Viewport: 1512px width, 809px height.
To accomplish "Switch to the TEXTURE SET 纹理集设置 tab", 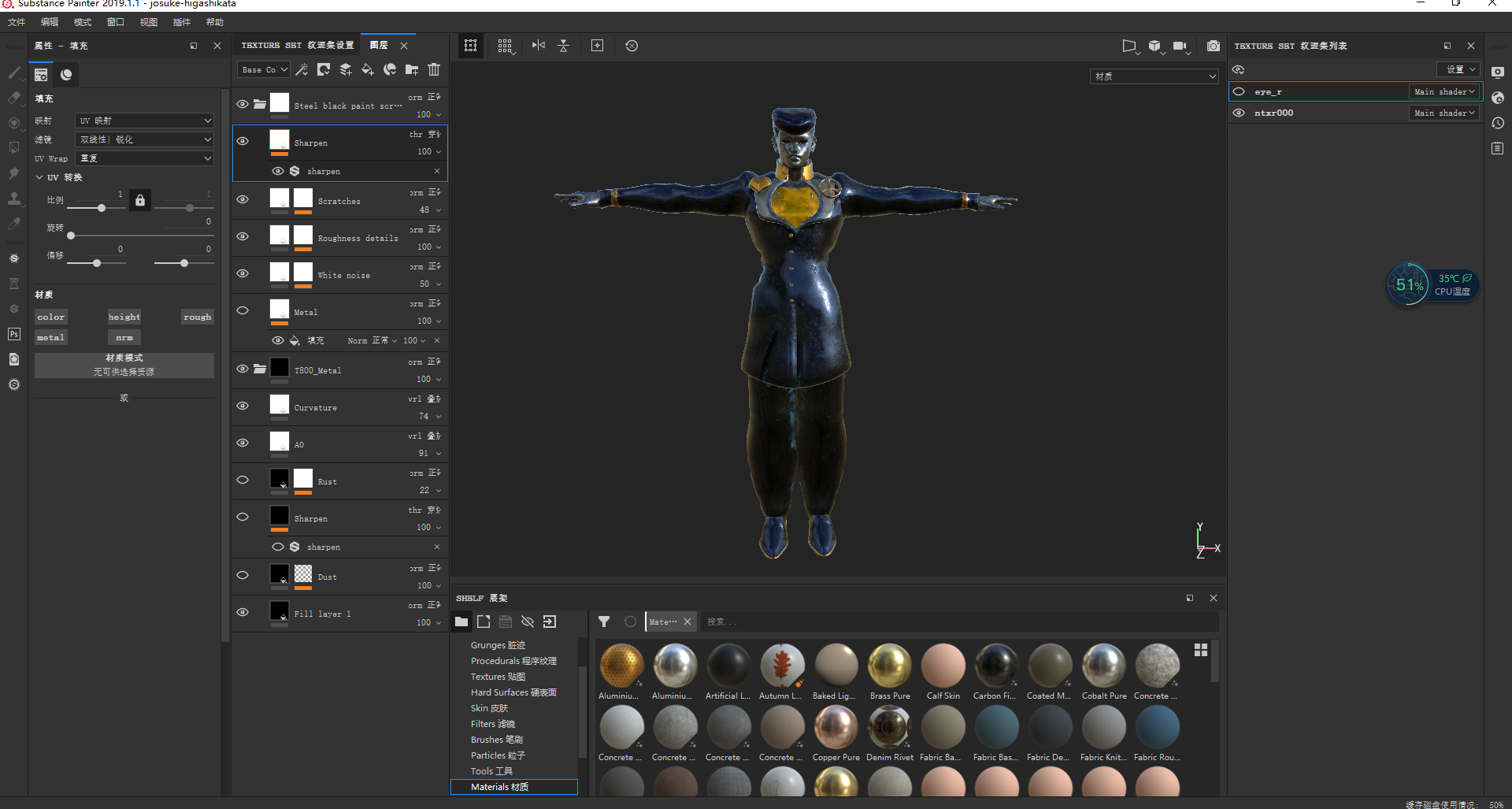I will pyautogui.click(x=297, y=45).
